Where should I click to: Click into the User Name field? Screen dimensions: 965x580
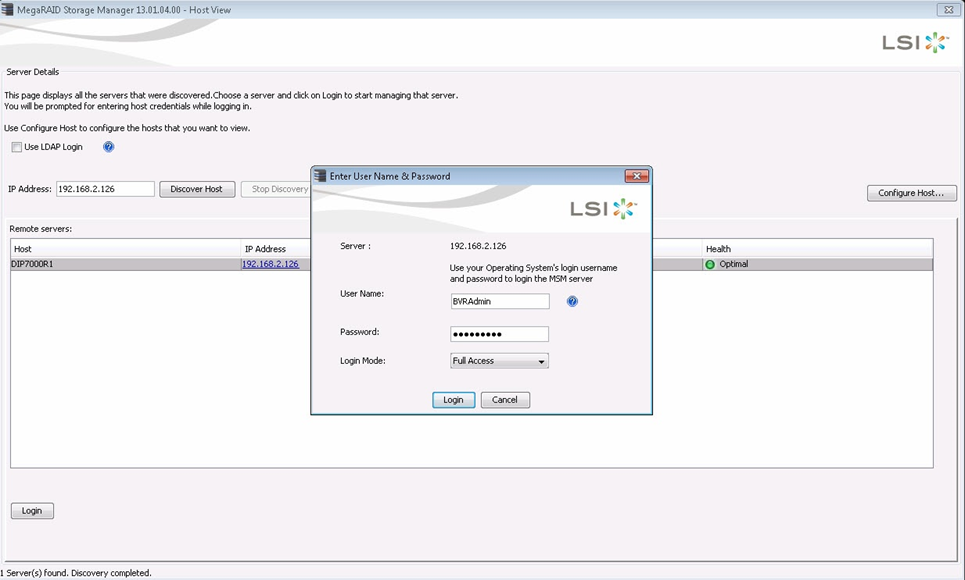500,301
